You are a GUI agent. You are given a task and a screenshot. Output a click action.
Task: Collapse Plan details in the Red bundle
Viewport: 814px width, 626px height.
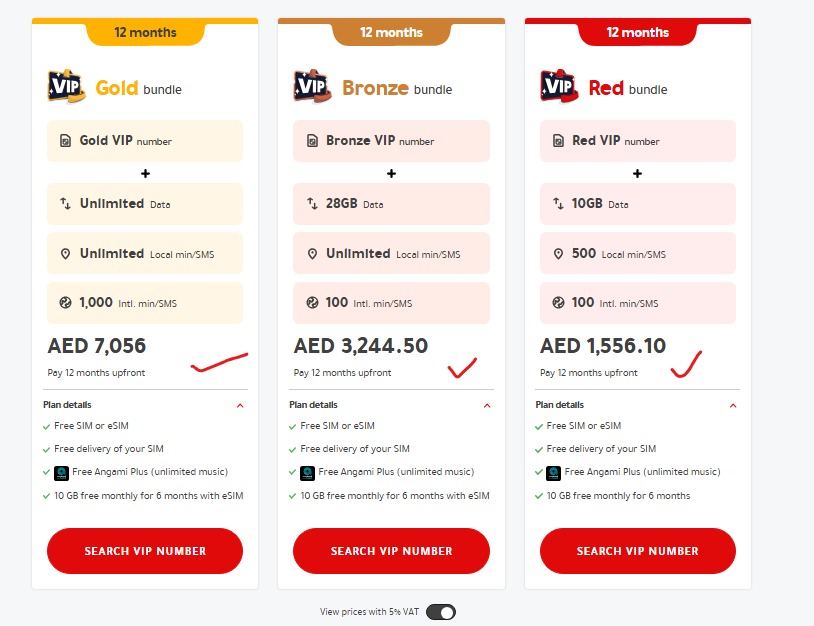[x=733, y=406]
